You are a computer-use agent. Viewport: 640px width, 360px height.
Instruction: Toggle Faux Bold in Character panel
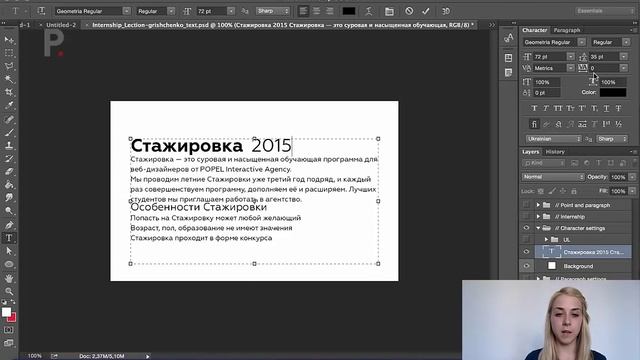pos(534,108)
